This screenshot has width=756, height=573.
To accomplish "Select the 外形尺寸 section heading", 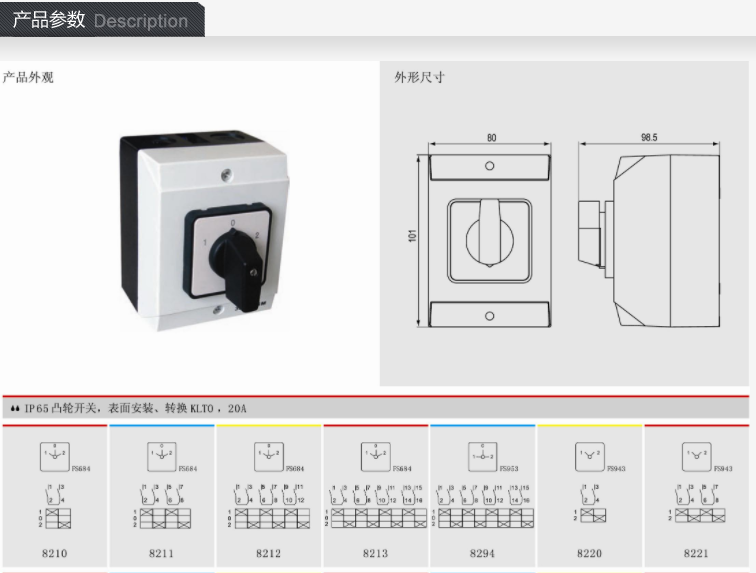I will 419,78.
